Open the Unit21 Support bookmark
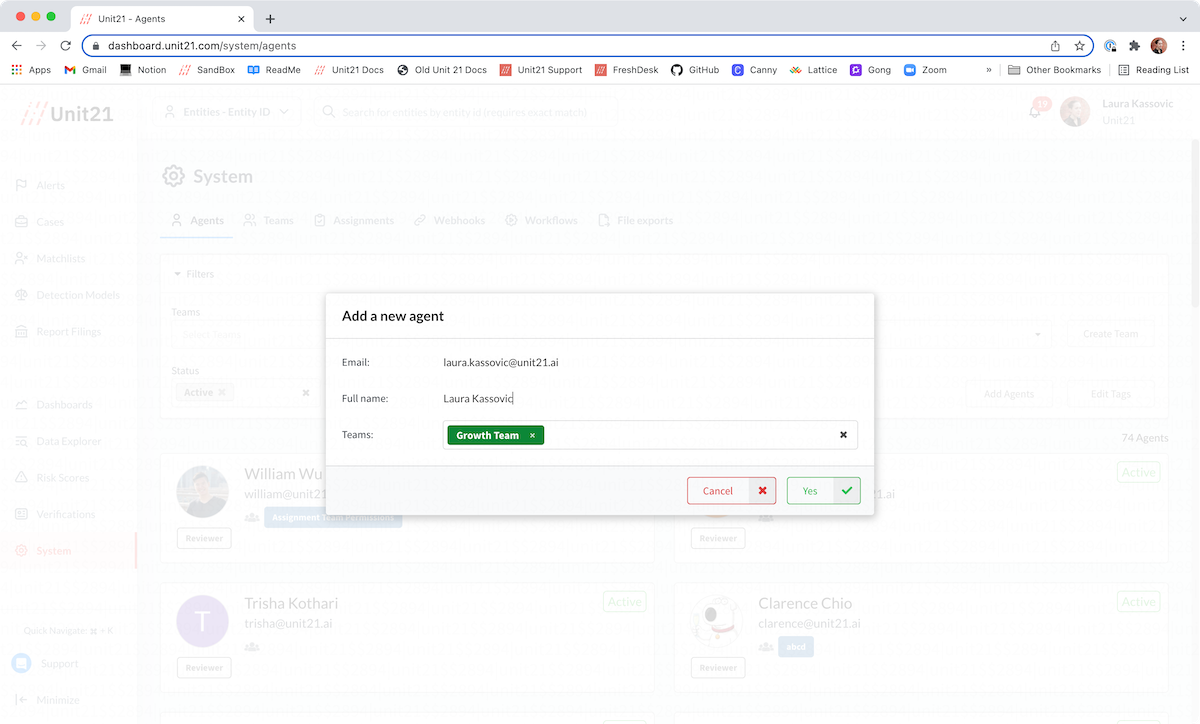 540,70
